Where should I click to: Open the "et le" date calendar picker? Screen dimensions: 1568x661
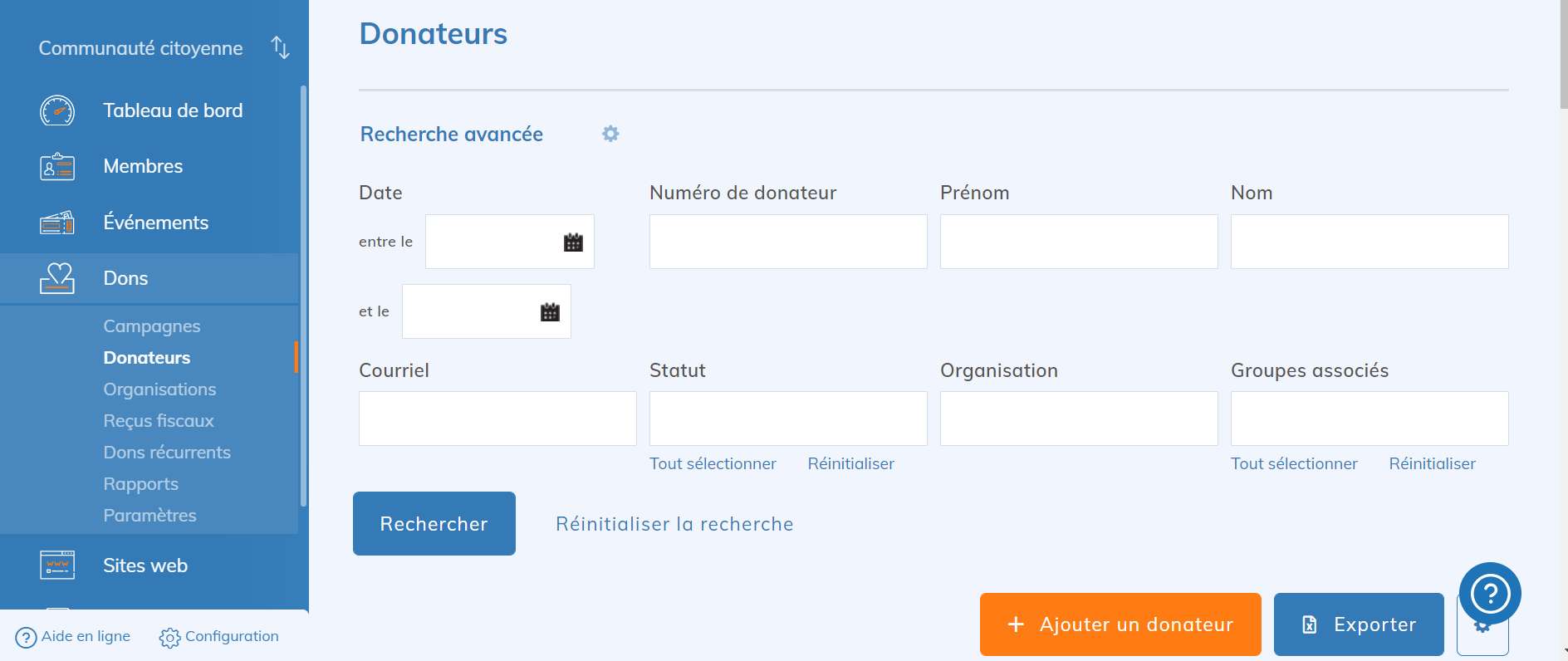[550, 312]
